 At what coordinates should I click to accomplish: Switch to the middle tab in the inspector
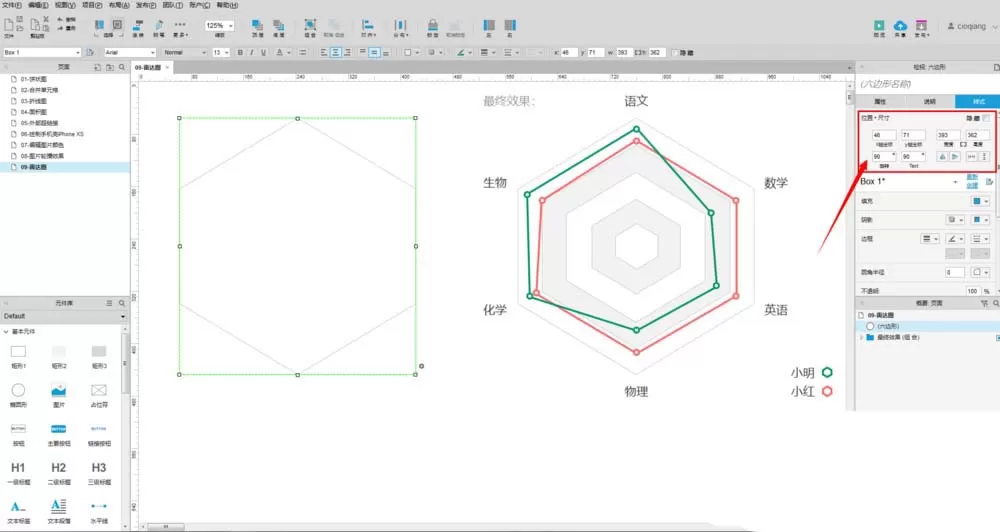pyautogui.click(x=930, y=101)
